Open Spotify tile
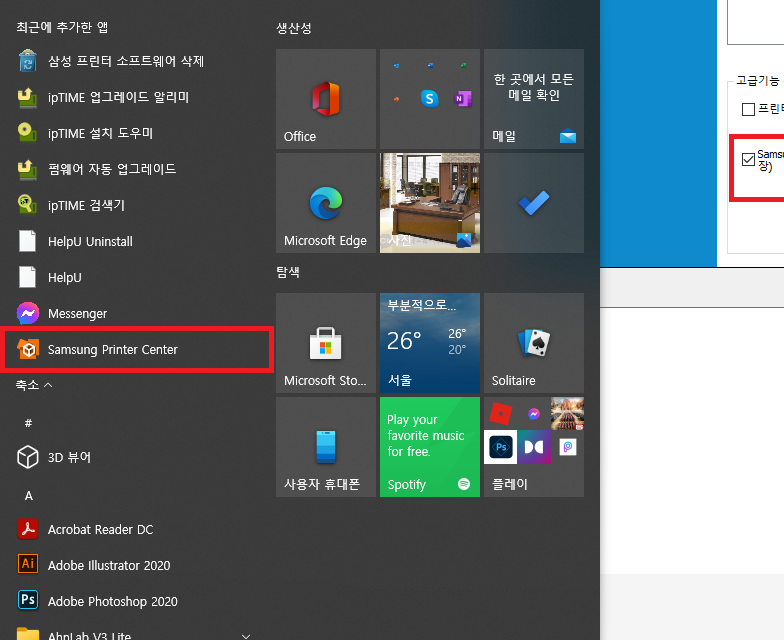Image resolution: width=784 pixels, height=640 pixels. (430, 447)
